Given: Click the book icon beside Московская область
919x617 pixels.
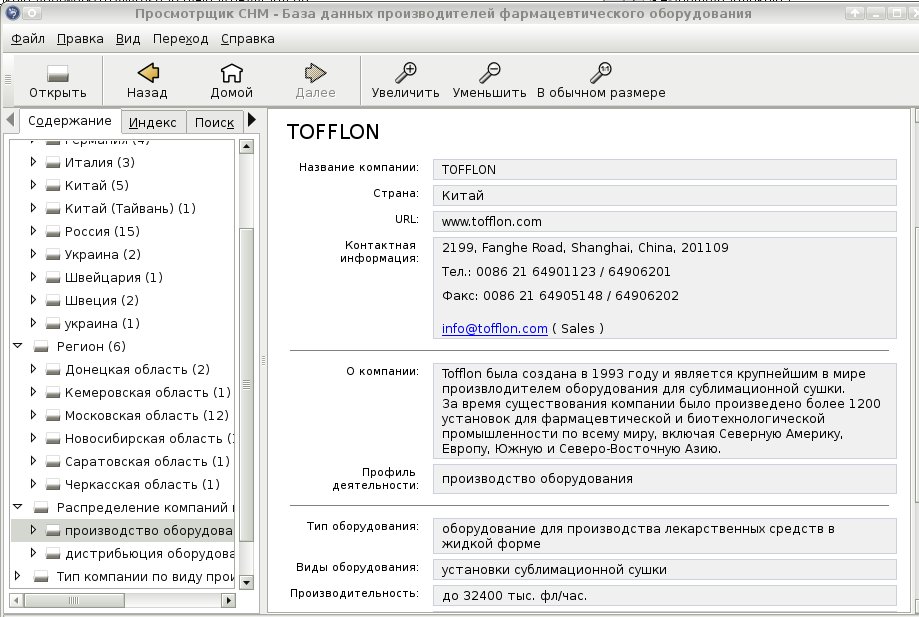Looking at the screenshot, I should click(x=53, y=416).
